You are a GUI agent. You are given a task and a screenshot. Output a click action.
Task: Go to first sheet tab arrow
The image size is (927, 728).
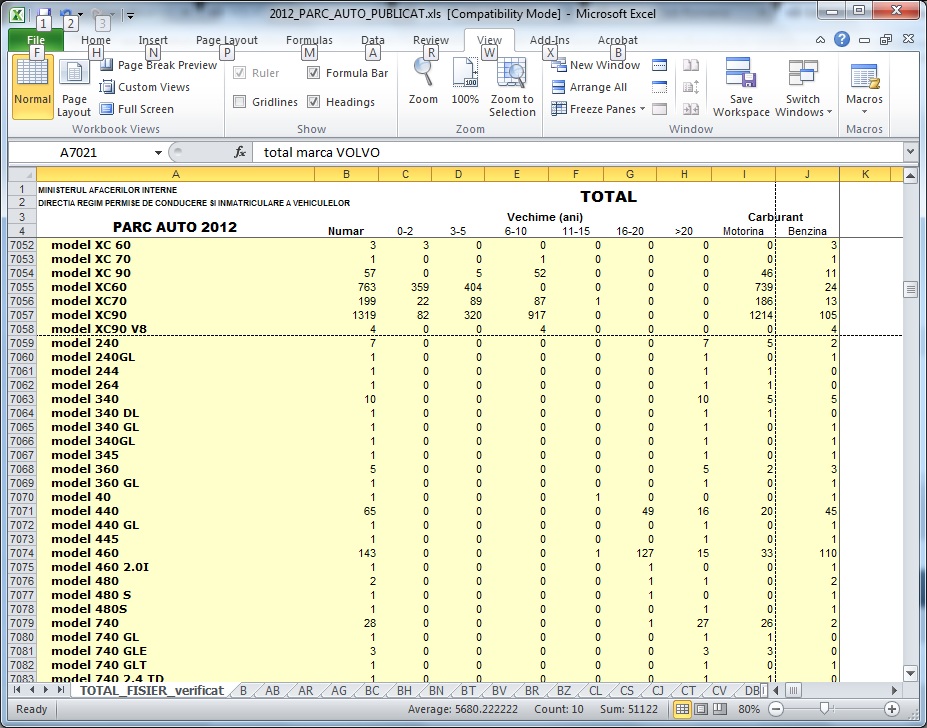click(17, 690)
